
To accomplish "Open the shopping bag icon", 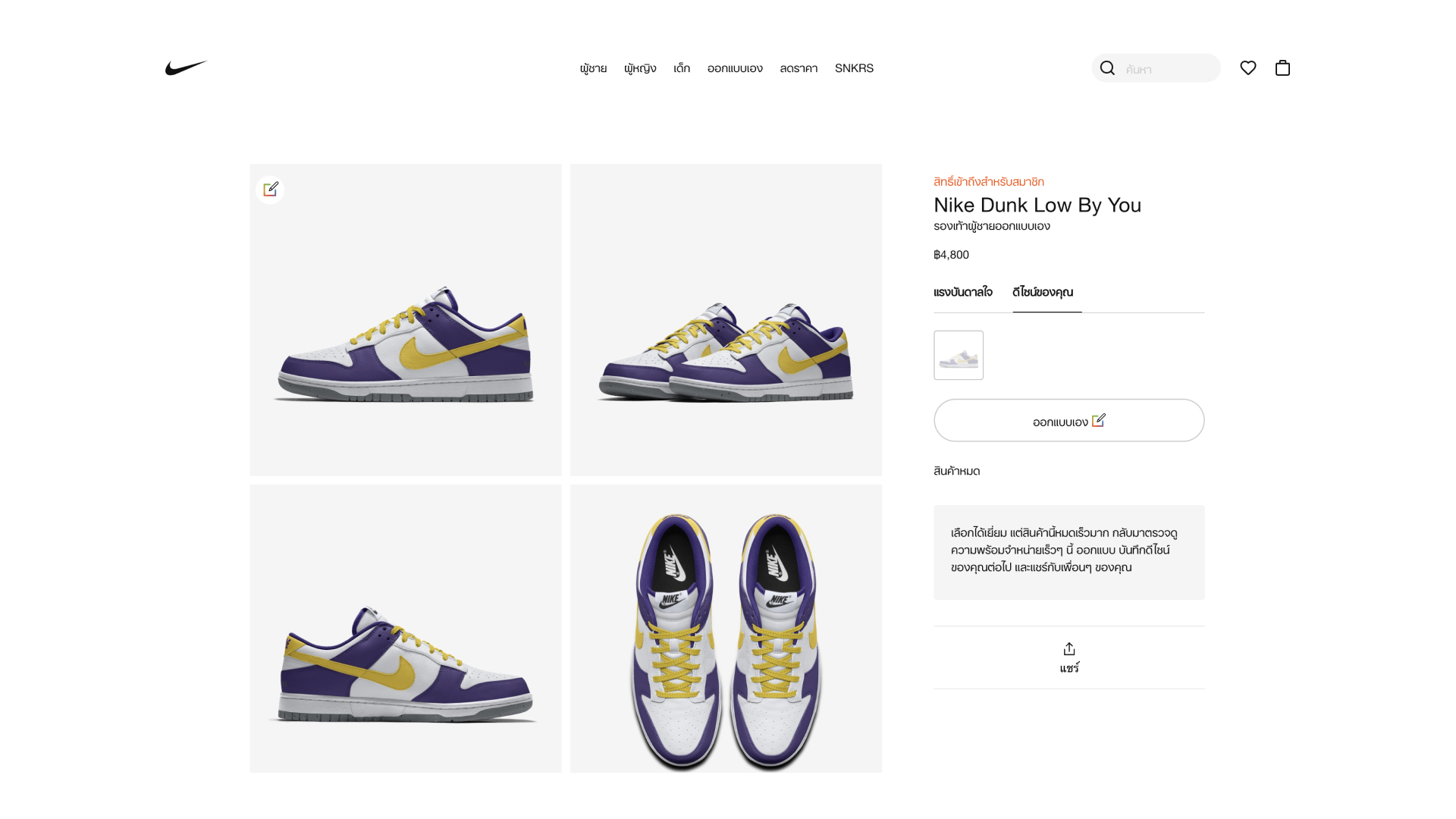I will point(1282,68).
